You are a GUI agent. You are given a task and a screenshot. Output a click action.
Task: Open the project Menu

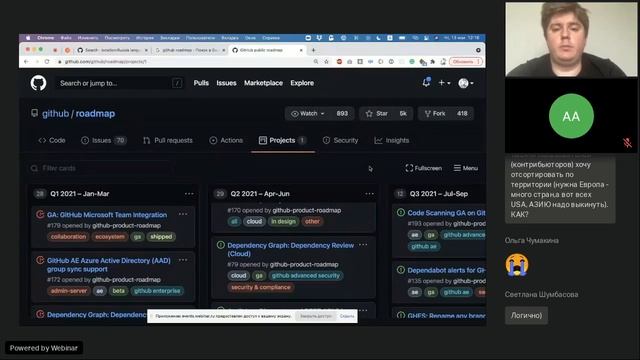tap(466, 168)
